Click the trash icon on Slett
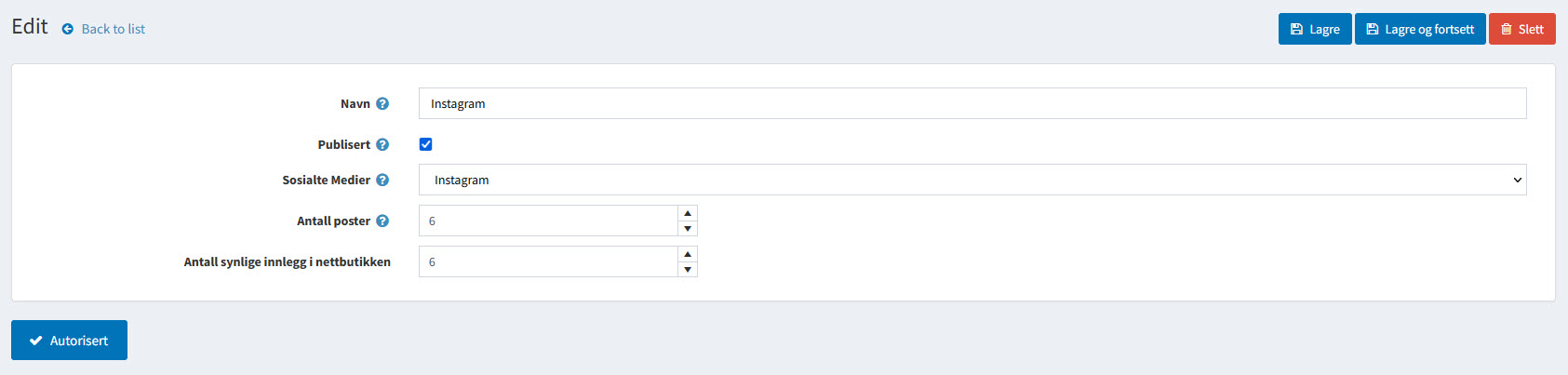Image resolution: width=1568 pixels, height=375 pixels. click(1507, 30)
